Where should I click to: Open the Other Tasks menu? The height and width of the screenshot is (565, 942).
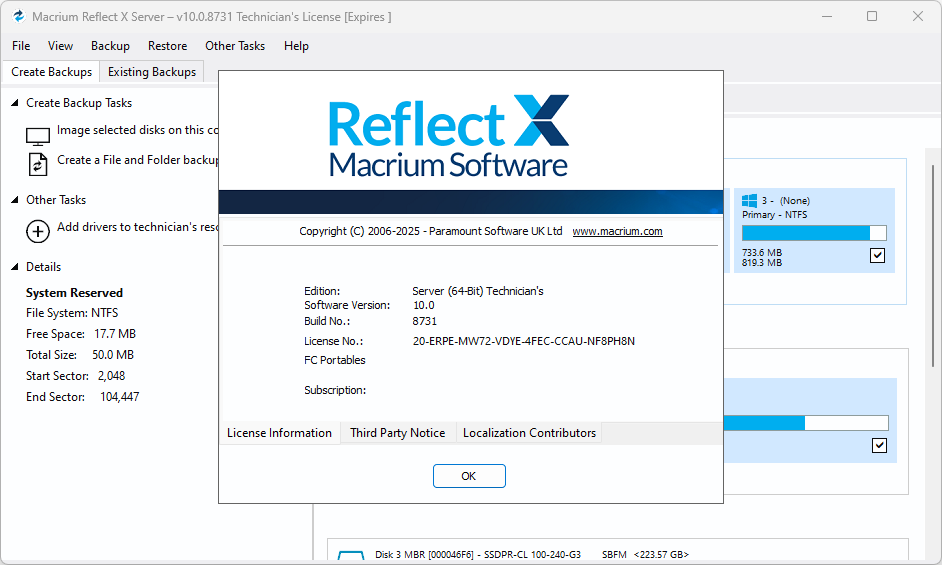(235, 46)
